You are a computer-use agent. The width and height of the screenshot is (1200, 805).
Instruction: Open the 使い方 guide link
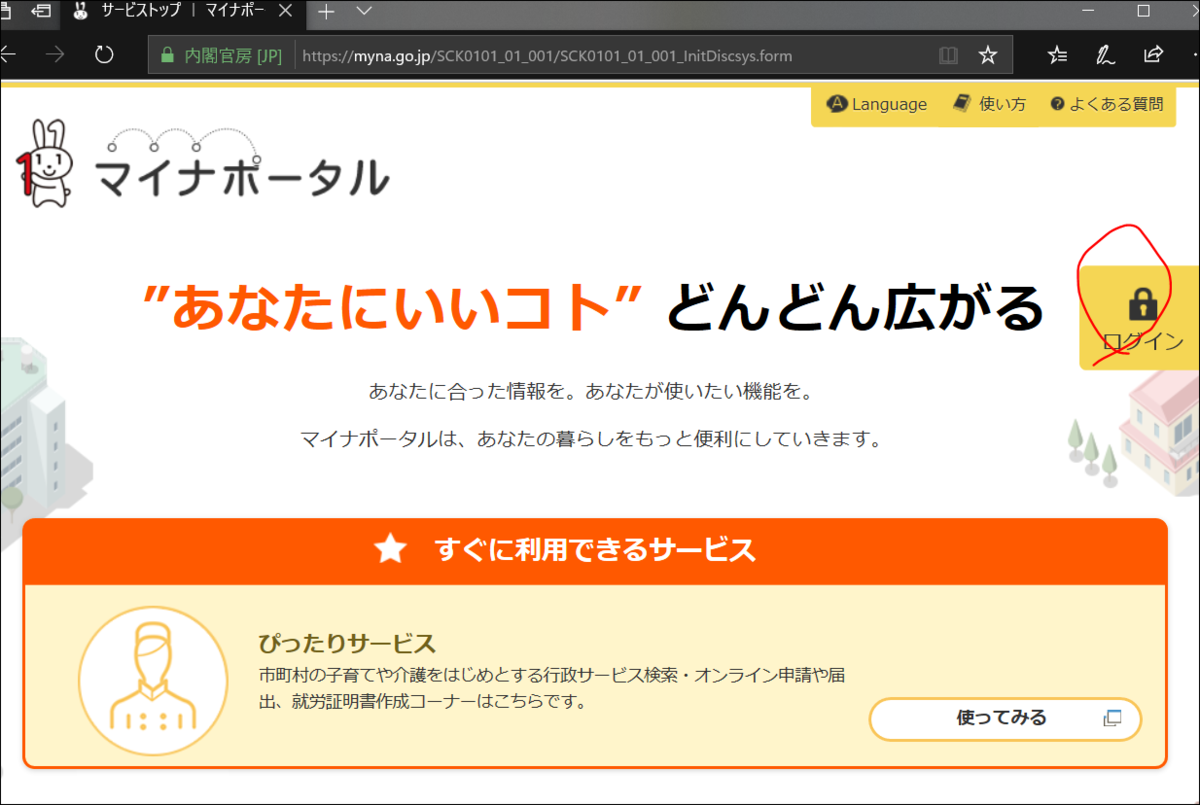[989, 104]
